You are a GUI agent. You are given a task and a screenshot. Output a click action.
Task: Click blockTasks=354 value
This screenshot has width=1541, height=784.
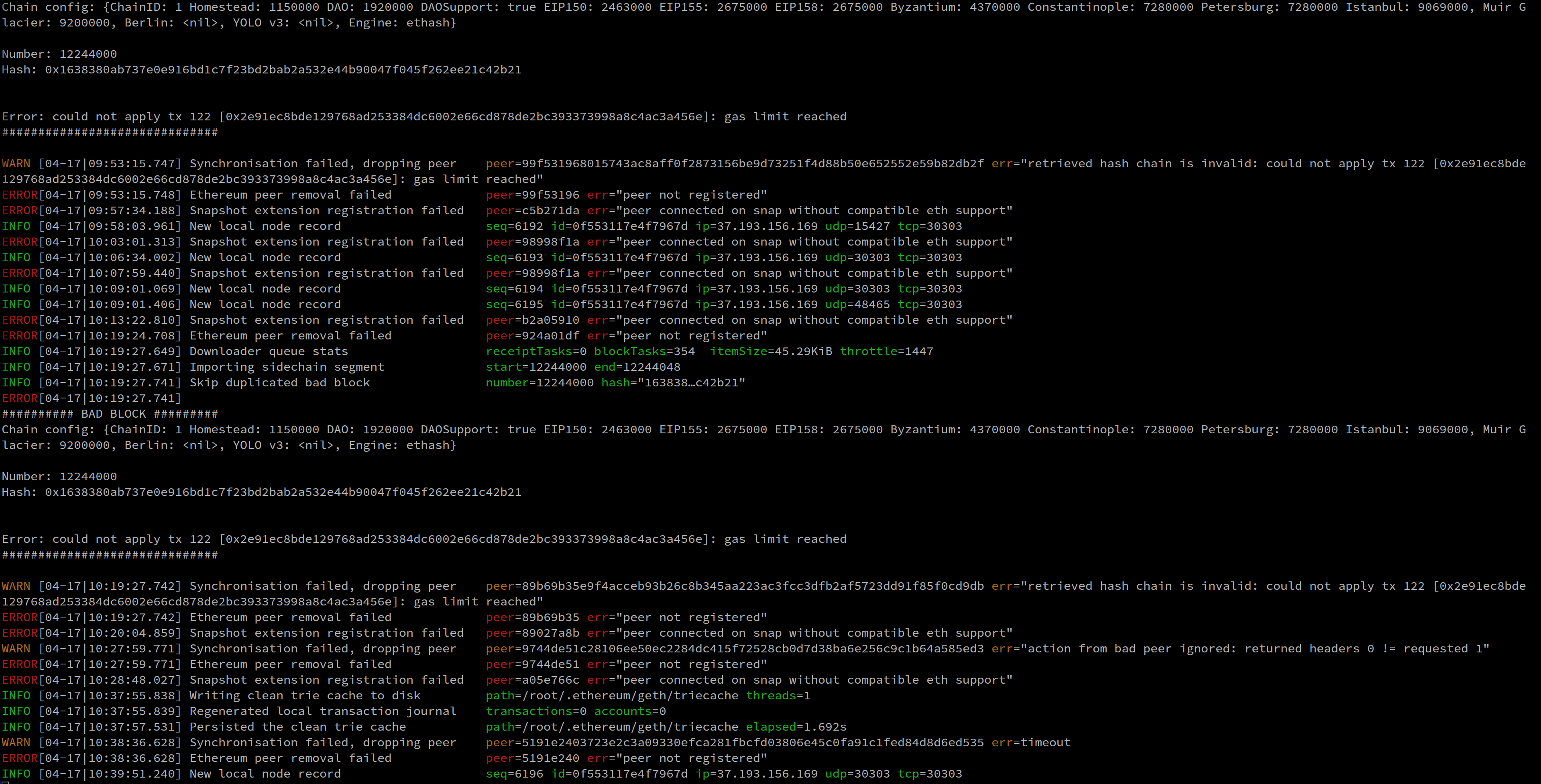coord(644,351)
